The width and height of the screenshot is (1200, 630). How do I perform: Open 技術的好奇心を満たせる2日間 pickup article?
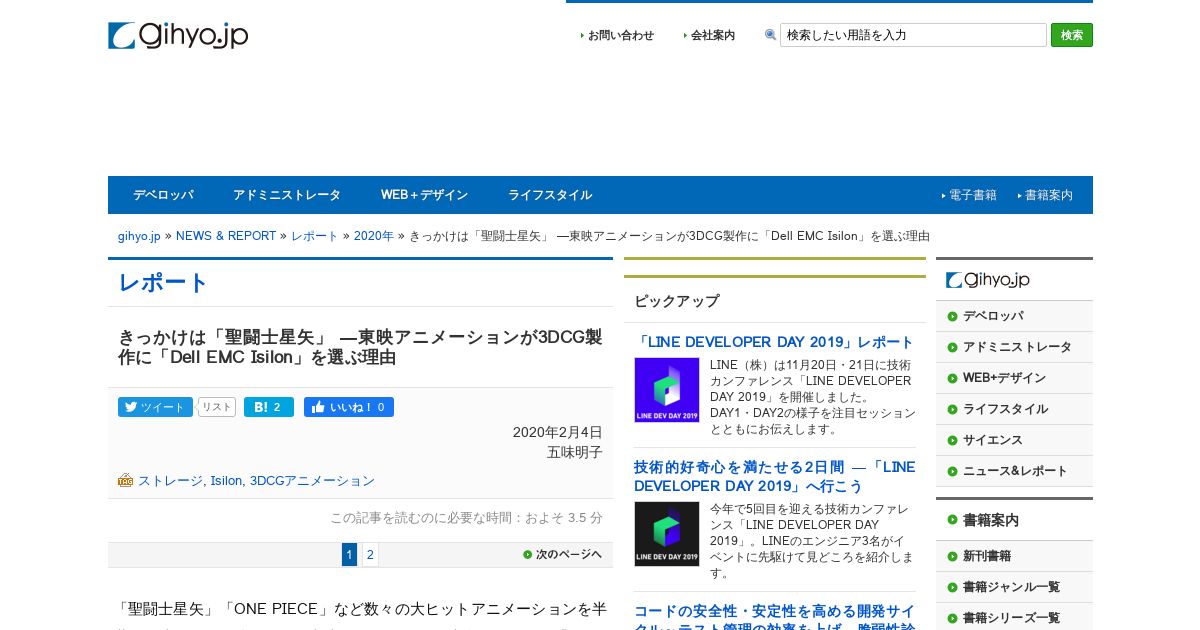774,476
